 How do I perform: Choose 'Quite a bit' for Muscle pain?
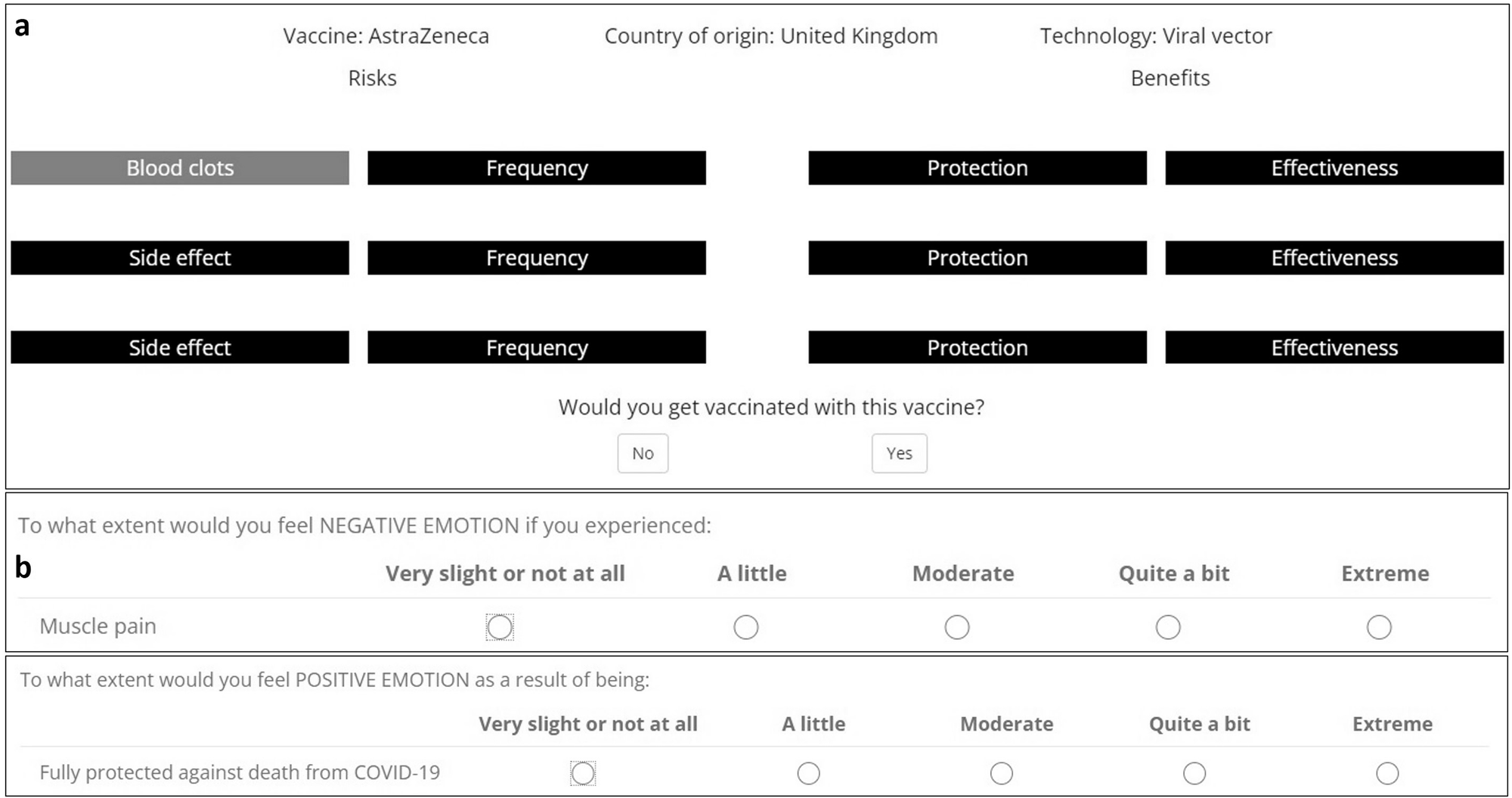(1168, 627)
